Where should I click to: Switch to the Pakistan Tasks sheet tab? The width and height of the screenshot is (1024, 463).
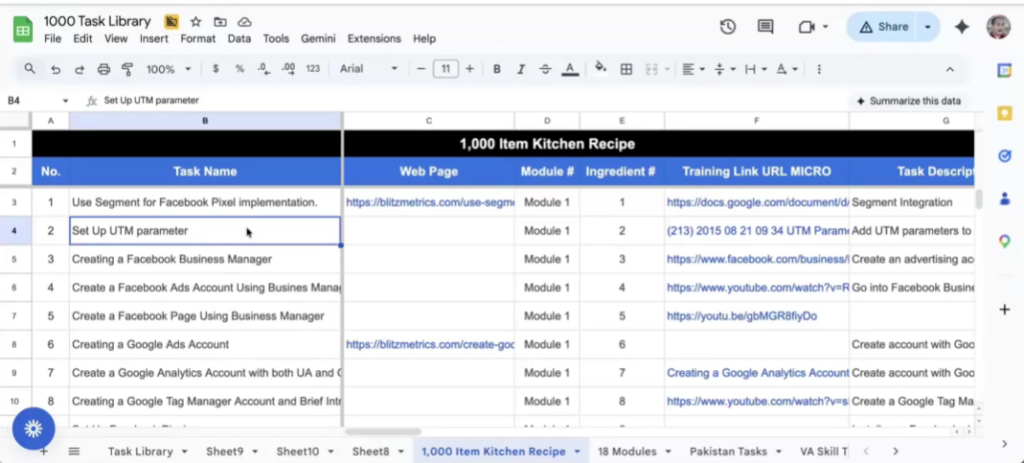(x=728, y=451)
